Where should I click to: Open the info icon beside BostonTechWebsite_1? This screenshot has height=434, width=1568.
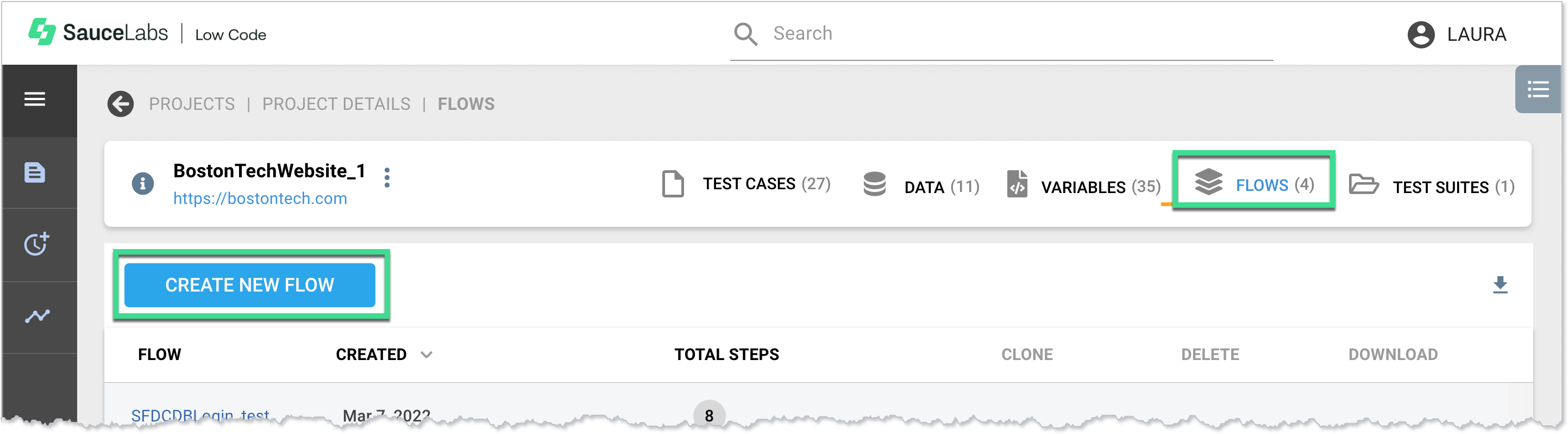[x=143, y=183]
